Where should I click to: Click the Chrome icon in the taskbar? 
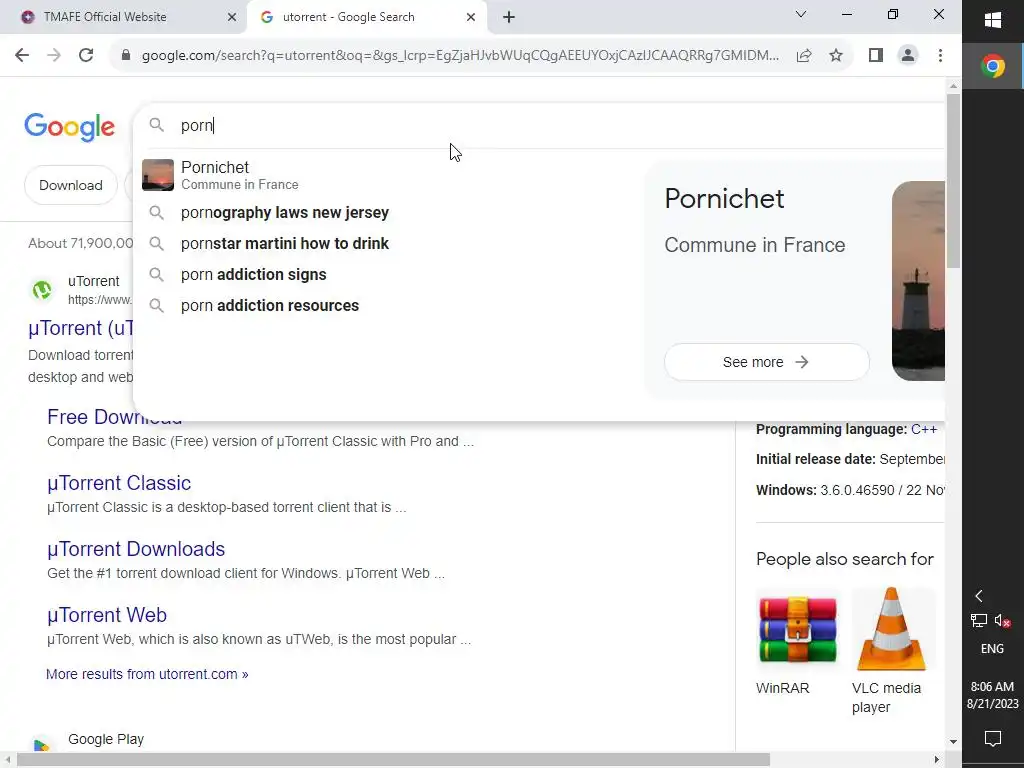pos(993,66)
